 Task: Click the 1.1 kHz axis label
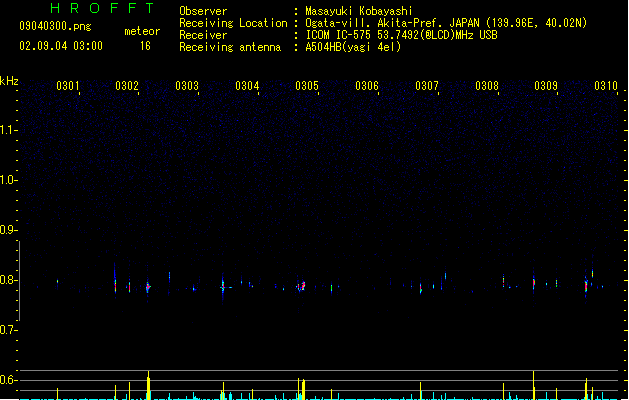pyautogui.click(x=8, y=130)
